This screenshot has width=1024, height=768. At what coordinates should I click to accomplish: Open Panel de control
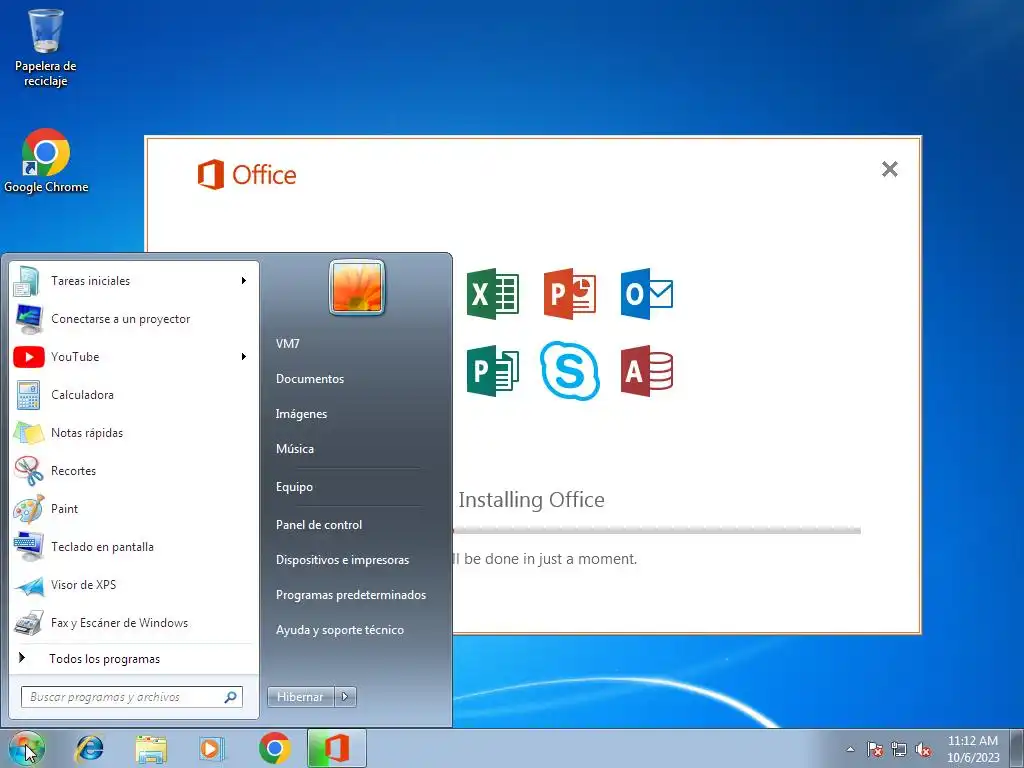[319, 524]
